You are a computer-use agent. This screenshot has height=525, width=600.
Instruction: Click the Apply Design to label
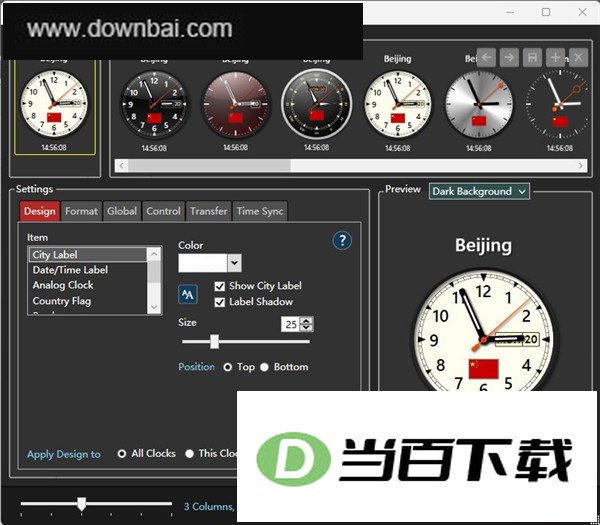pyautogui.click(x=64, y=454)
